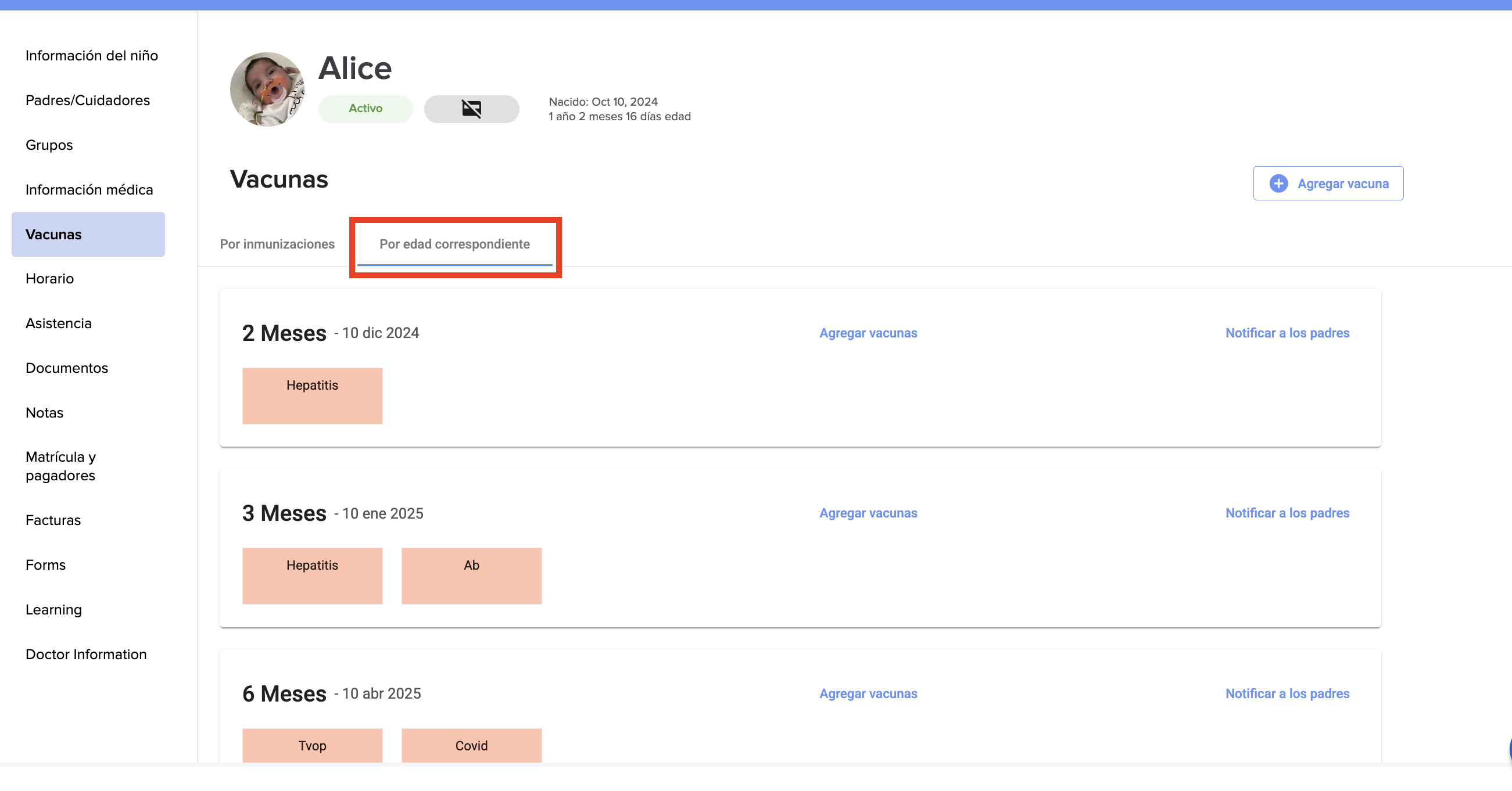Go to Información médica section
The width and height of the screenshot is (1512, 791).
[89, 189]
